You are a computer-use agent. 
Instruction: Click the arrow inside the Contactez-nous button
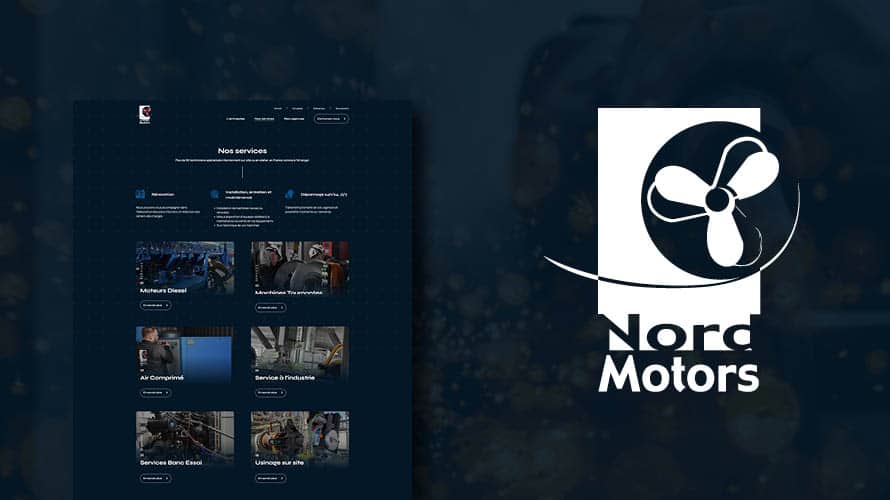(345, 119)
